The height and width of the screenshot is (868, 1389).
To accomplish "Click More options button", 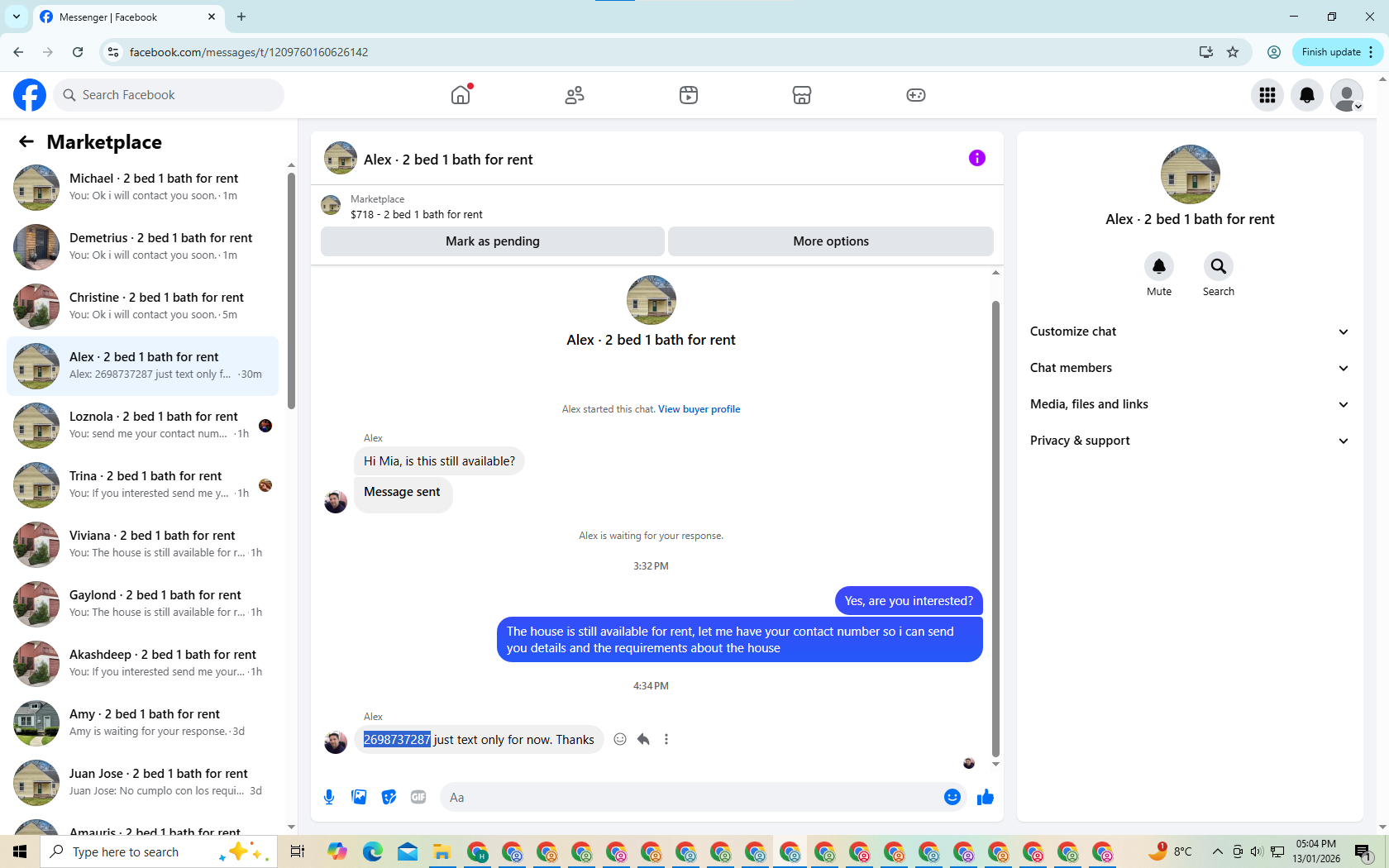I will point(831,241).
